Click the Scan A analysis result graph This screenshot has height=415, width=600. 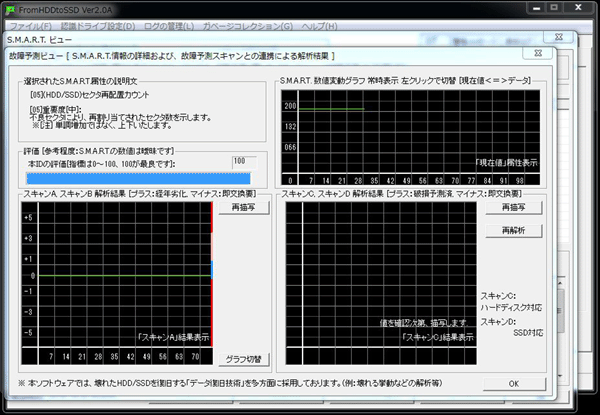[x=117, y=283]
